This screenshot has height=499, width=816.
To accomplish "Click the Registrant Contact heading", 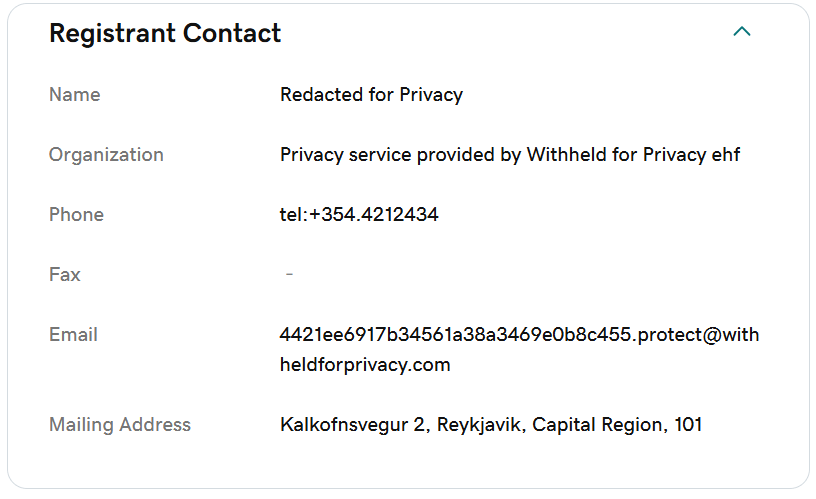I will point(165,33).
